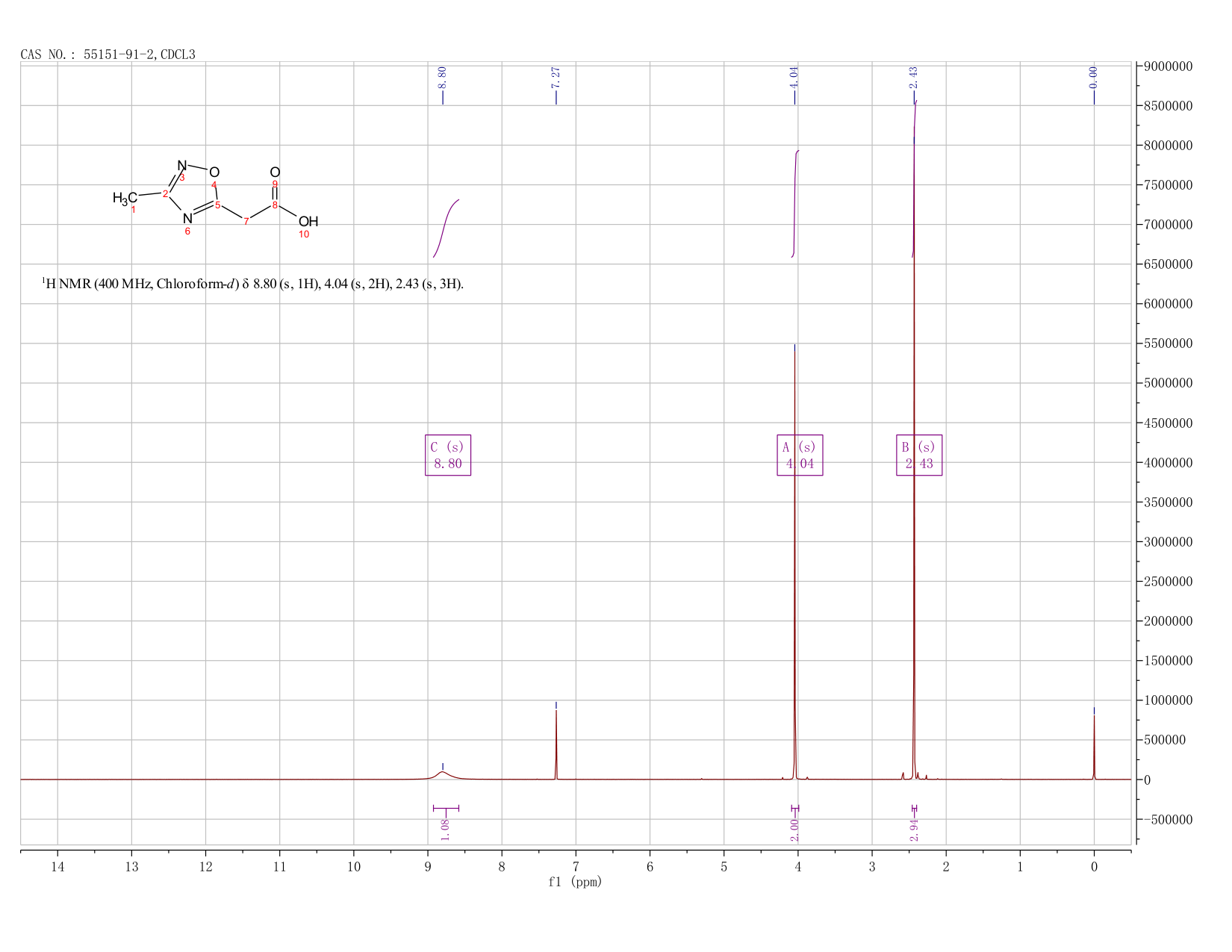The height and width of the screenshot is (952, 1232).
Task: Click the 7.27 solvent peak label
Action: pos(556,77)
